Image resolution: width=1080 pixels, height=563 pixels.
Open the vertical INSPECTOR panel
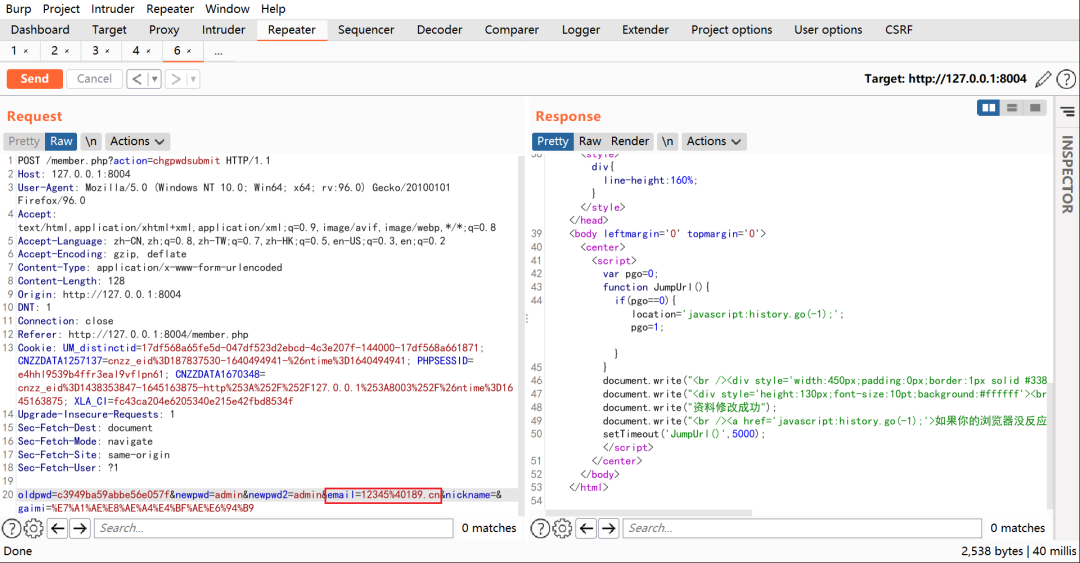pyautogui.click(x=1067, y=174)
